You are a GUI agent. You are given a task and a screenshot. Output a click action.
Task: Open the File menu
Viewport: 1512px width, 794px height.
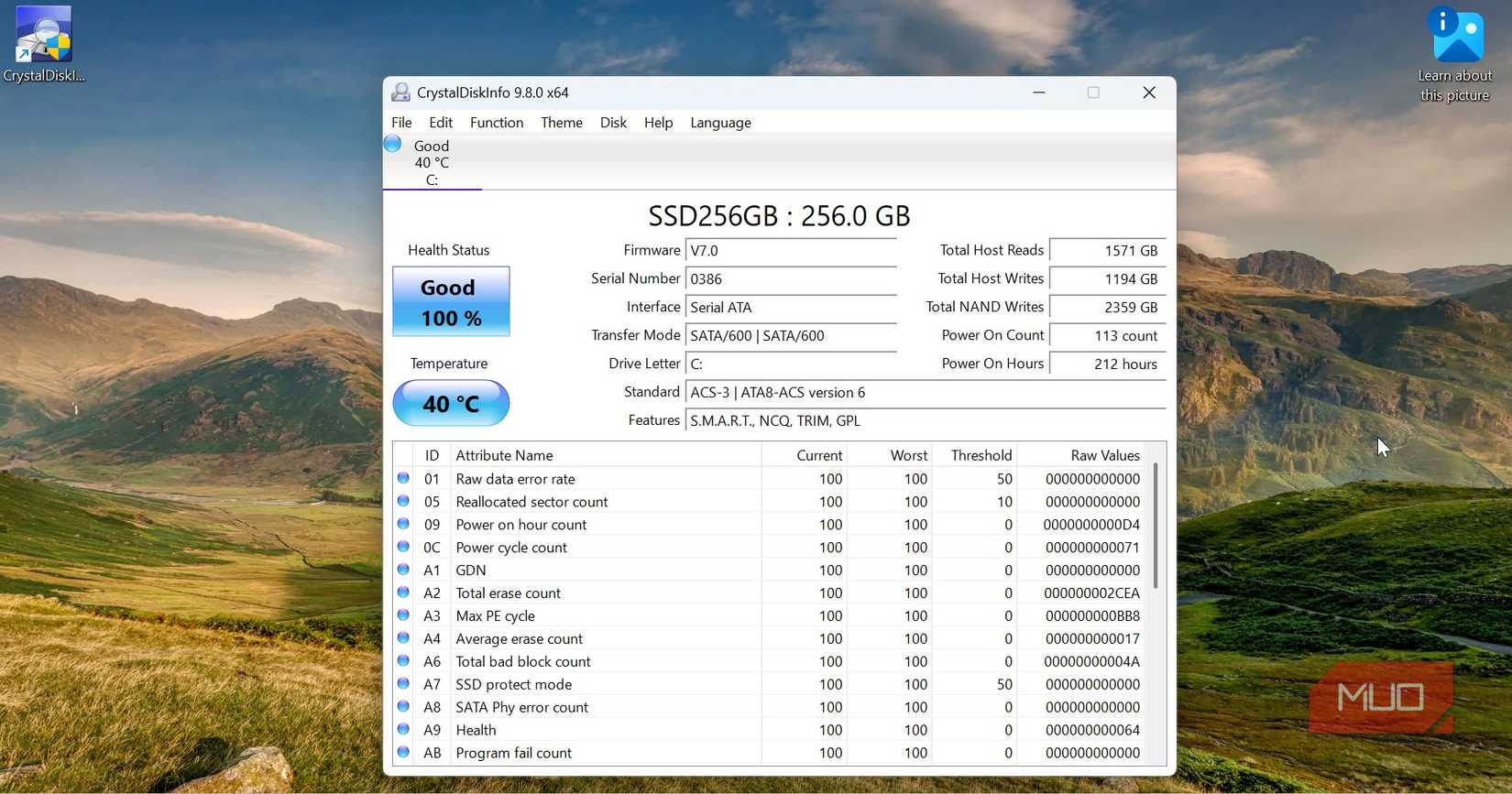[x=401, y=123]
